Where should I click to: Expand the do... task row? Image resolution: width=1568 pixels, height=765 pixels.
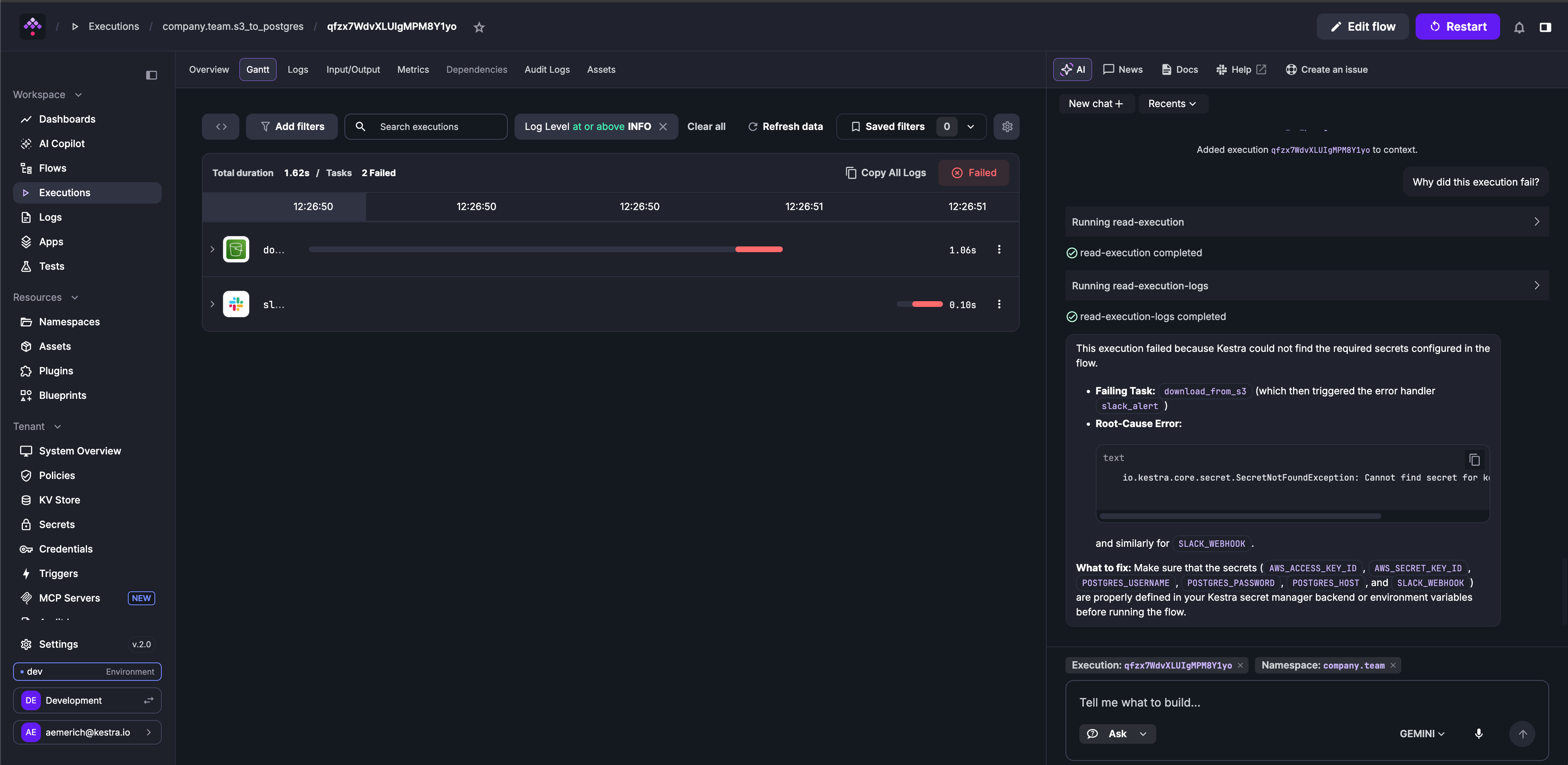click(212, 249)
